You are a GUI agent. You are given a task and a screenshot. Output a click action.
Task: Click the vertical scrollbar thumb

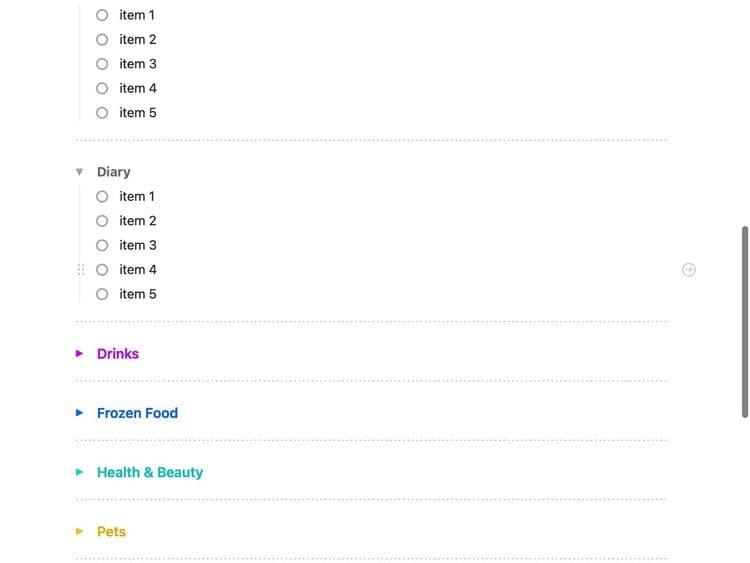pos(744,322)
